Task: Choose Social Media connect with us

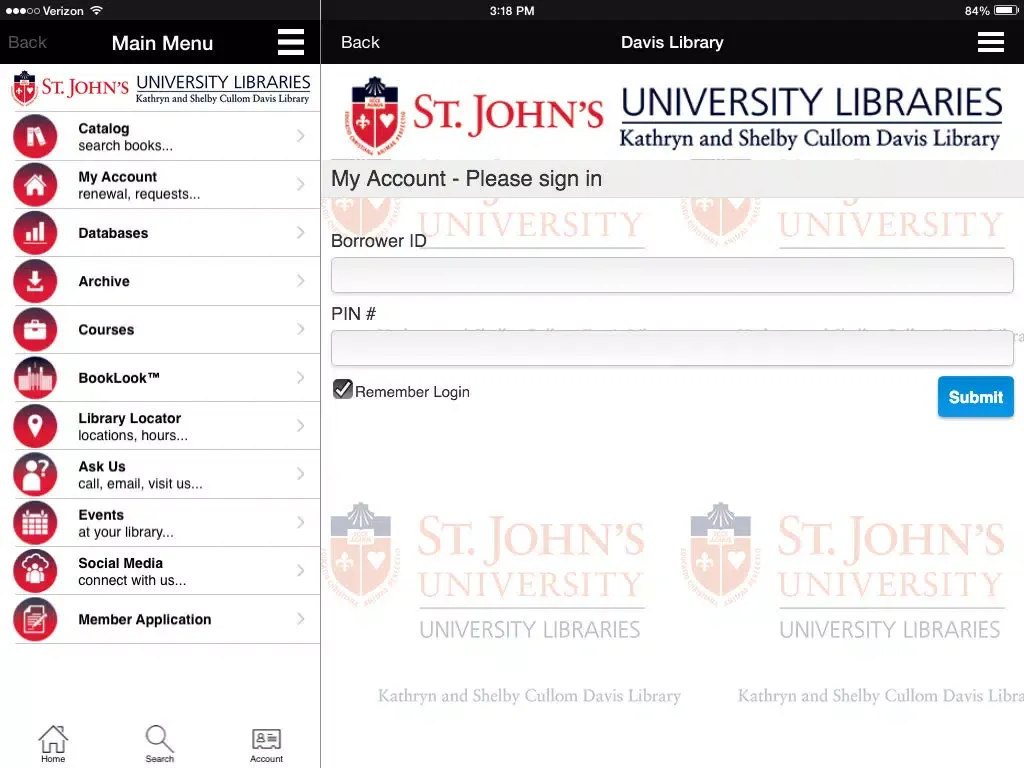Action: coord(160,571)
